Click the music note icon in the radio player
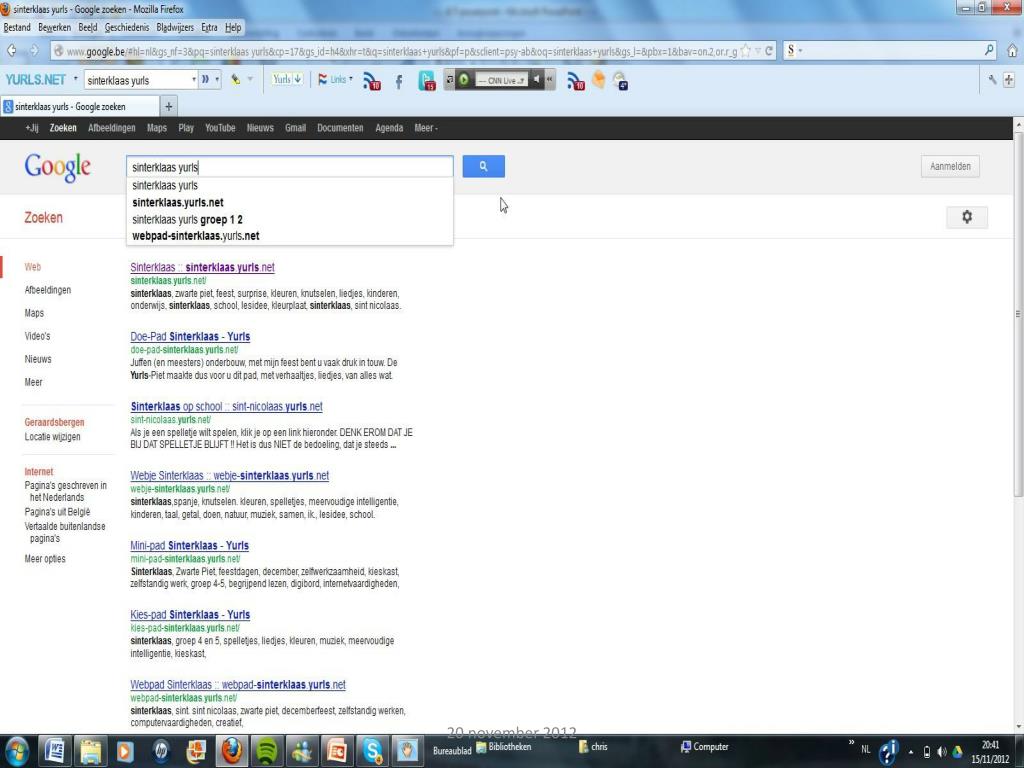Screen dimensions: 1024x768 [449, 80]
